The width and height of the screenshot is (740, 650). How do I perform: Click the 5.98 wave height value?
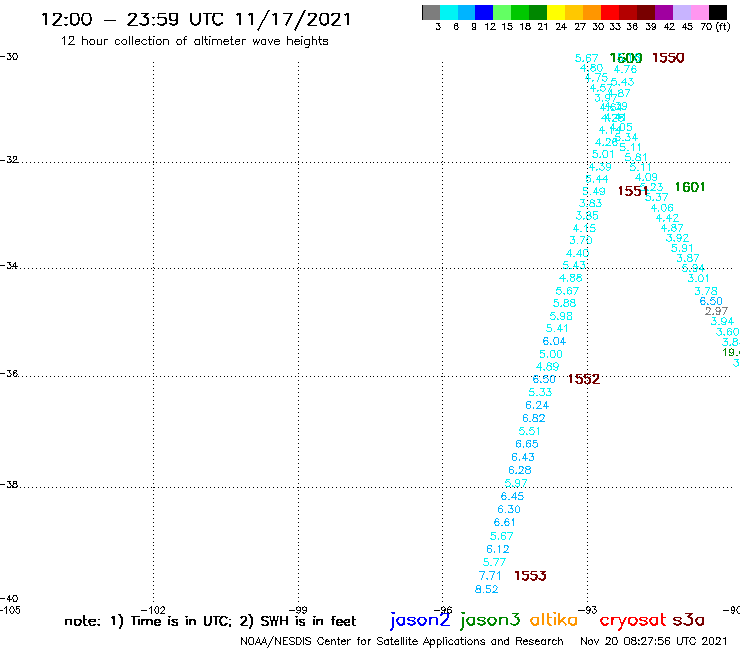[561, 316]
